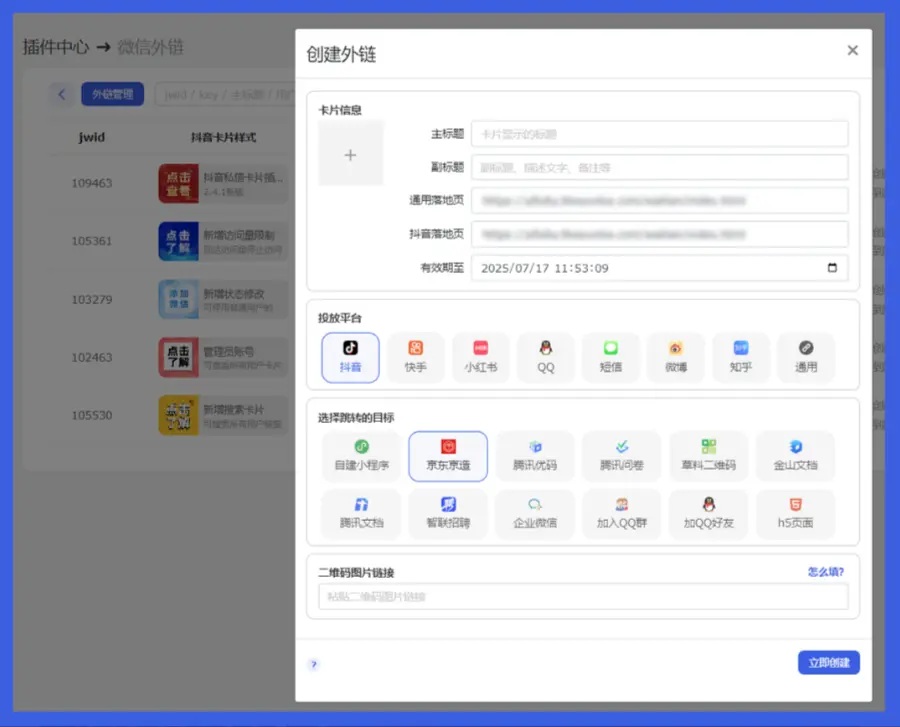
Task: Click card thumbnail for jwid 105530
Action: tap(179, 415)
